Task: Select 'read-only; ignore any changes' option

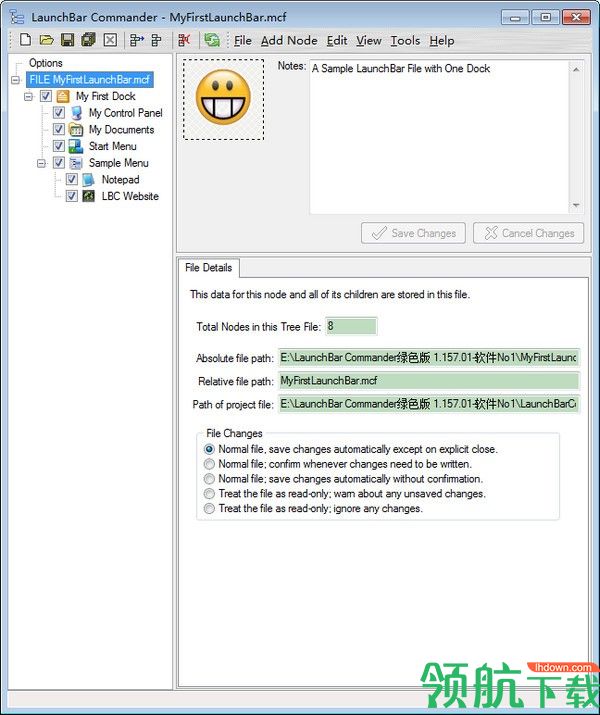Action: tap(209, 508)
